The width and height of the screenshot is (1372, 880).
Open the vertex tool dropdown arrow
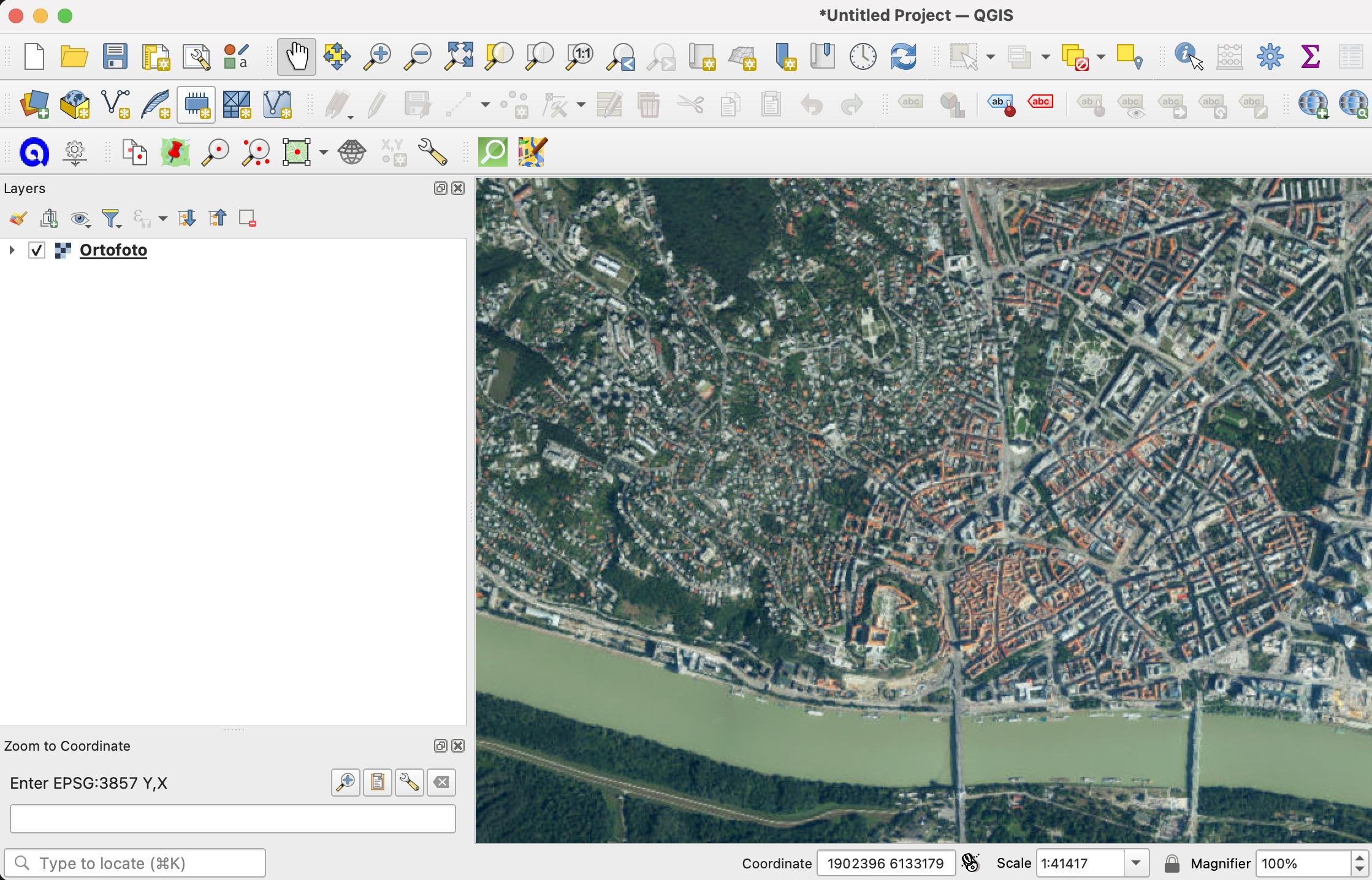(581, 105)
